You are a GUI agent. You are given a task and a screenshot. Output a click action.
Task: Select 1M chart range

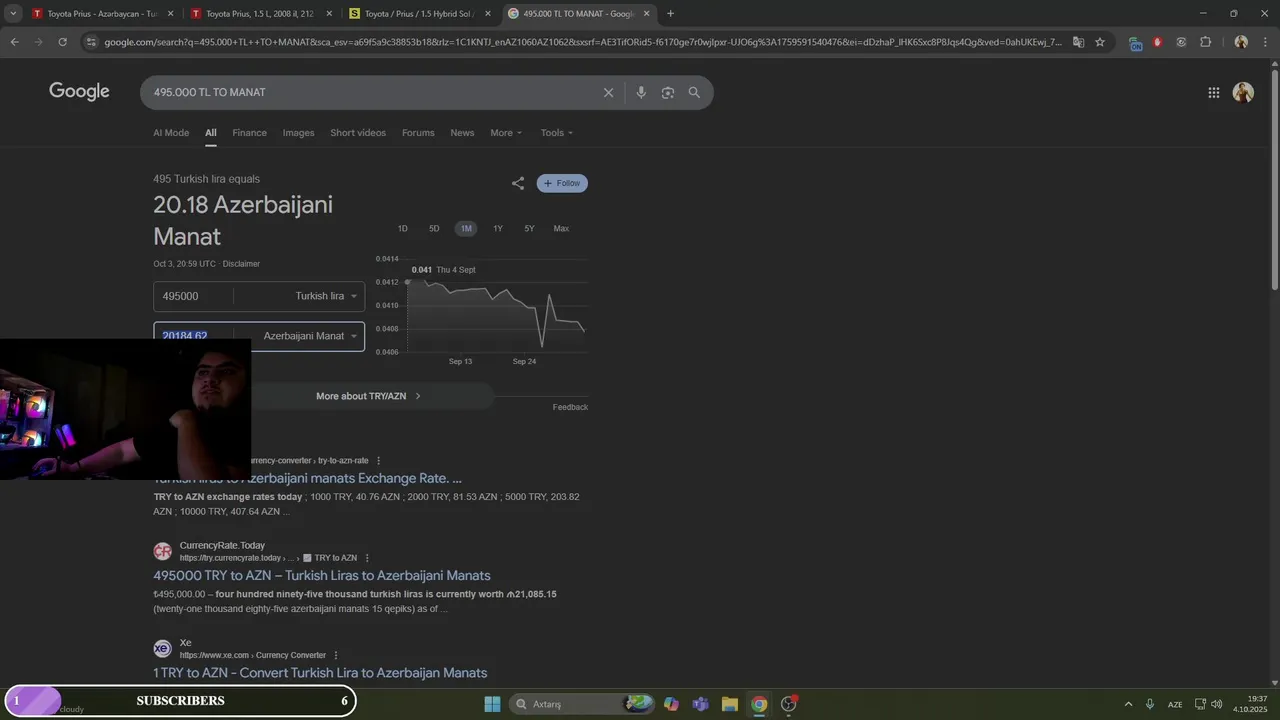[x=466, y=229]
